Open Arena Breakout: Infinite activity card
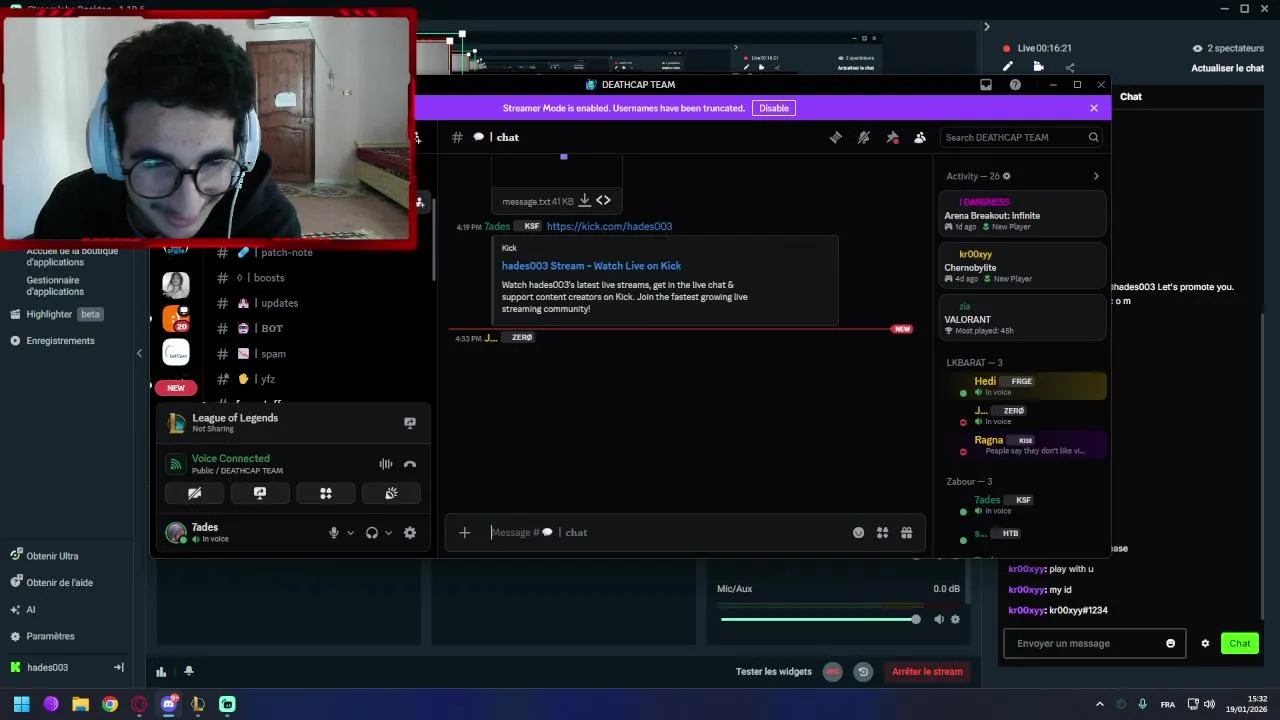Image resolution: width=1280 pixels, height=720 pixels. point(1023,214)
